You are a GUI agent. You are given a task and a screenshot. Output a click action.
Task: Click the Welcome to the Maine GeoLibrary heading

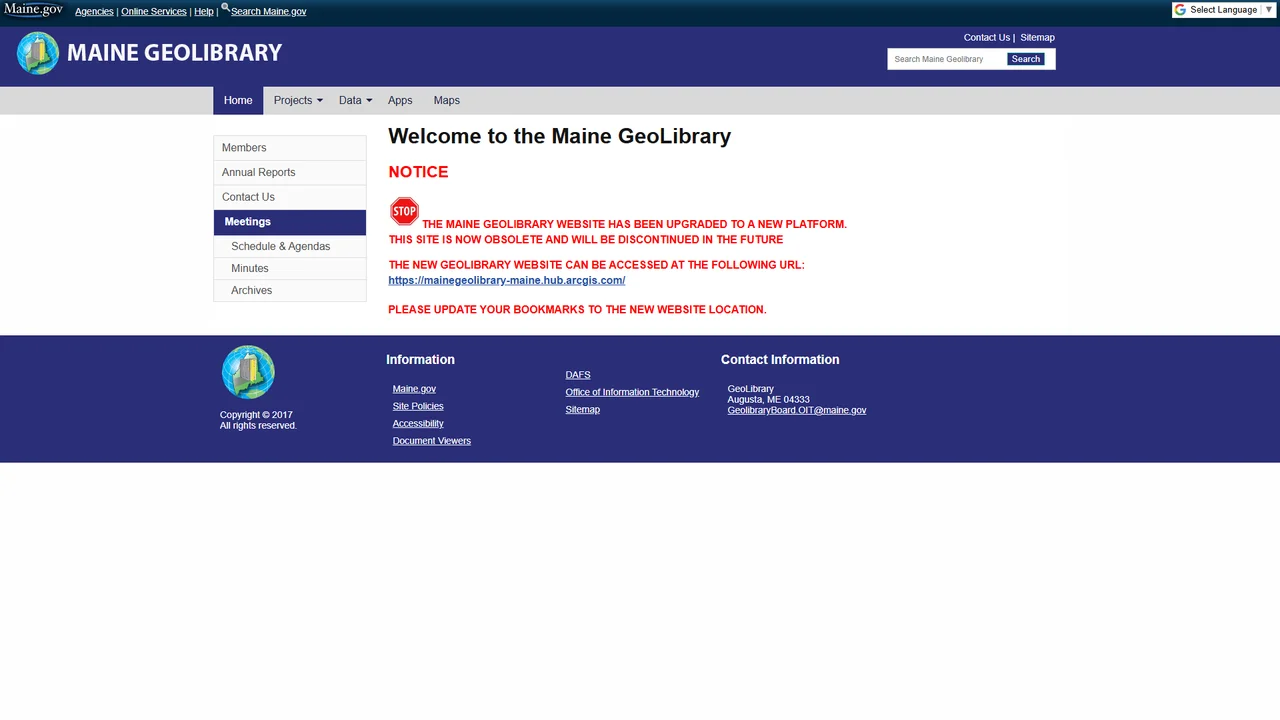click(560, 136)
